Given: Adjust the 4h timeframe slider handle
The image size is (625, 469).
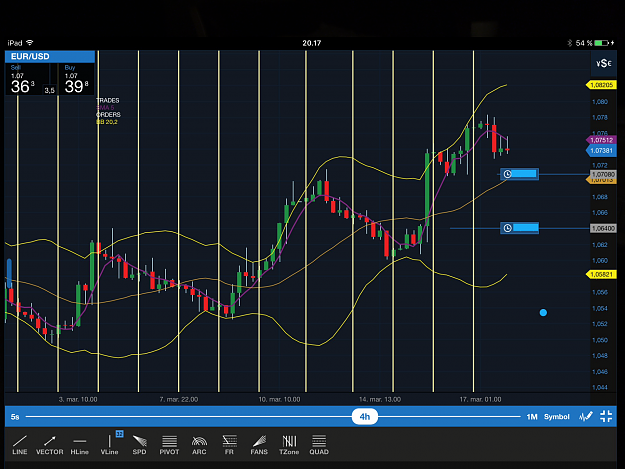Looking at the screenshot, I should point(365,417).
